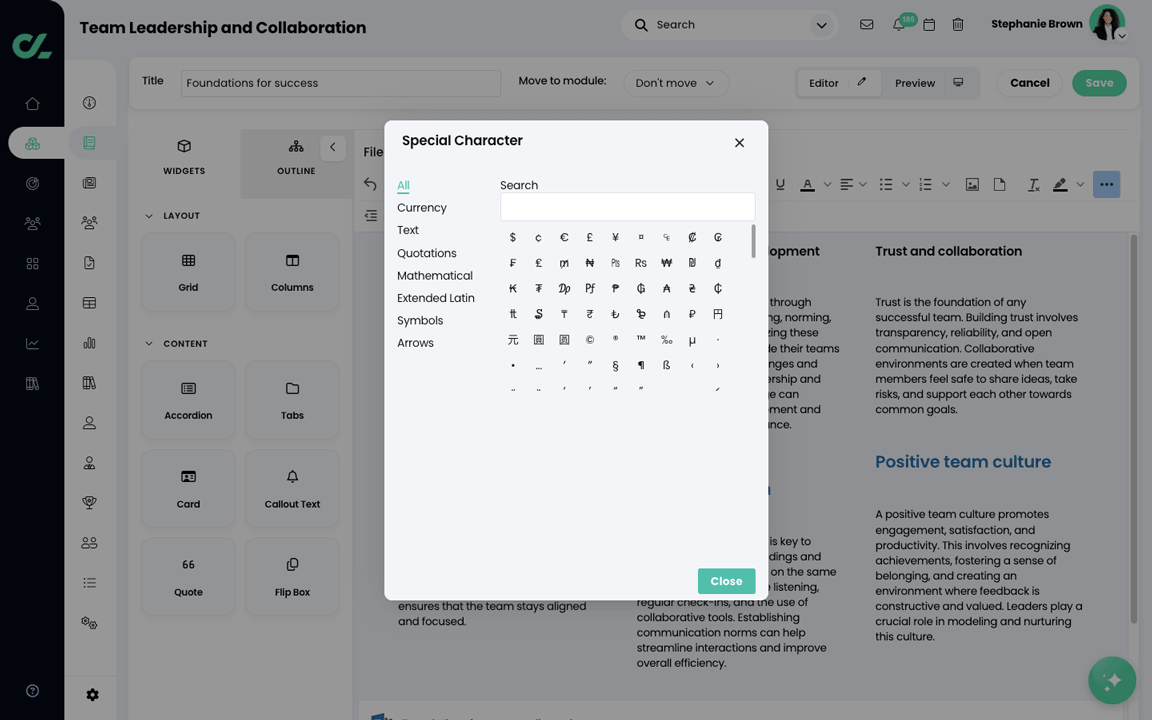Viewport: 1152px width, 720px height.
Task: Open numbered list style dropdown arrow
Action: coord(946,184)
